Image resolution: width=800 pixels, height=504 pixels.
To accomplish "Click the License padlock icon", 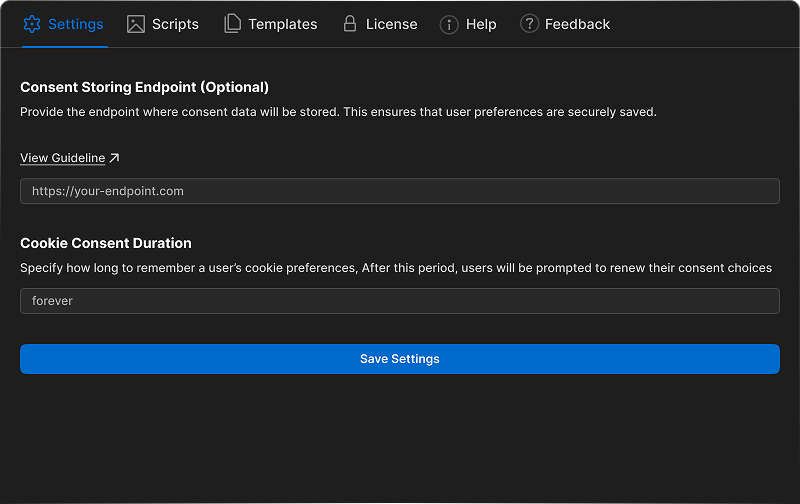I will click(x=349, y=24).
